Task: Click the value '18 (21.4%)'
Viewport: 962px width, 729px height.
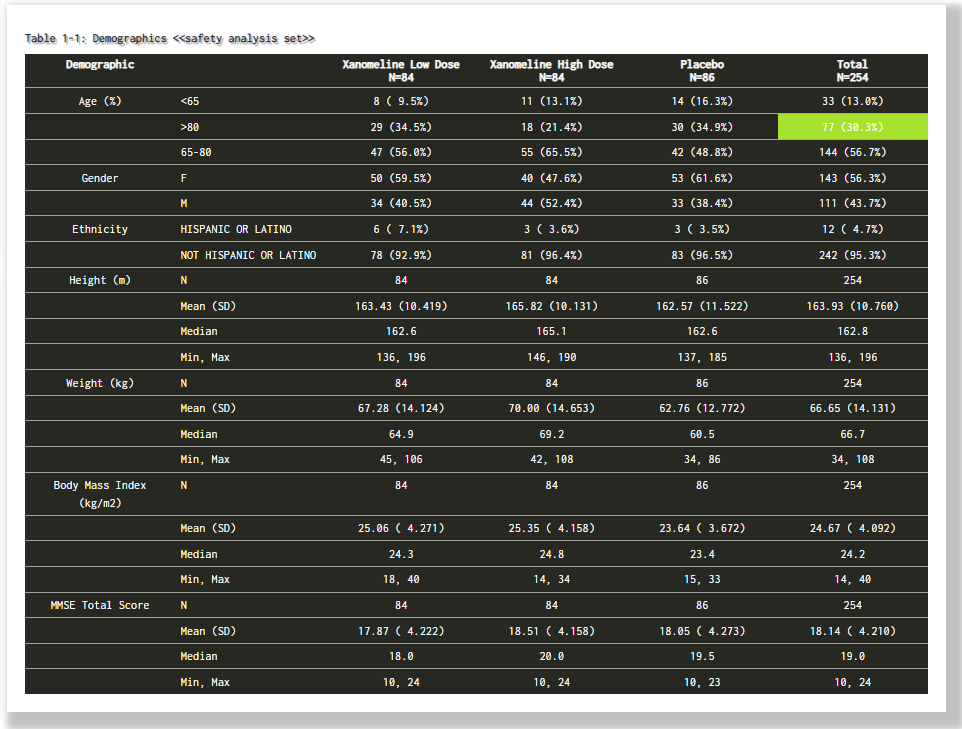Action: coord(551,127)
